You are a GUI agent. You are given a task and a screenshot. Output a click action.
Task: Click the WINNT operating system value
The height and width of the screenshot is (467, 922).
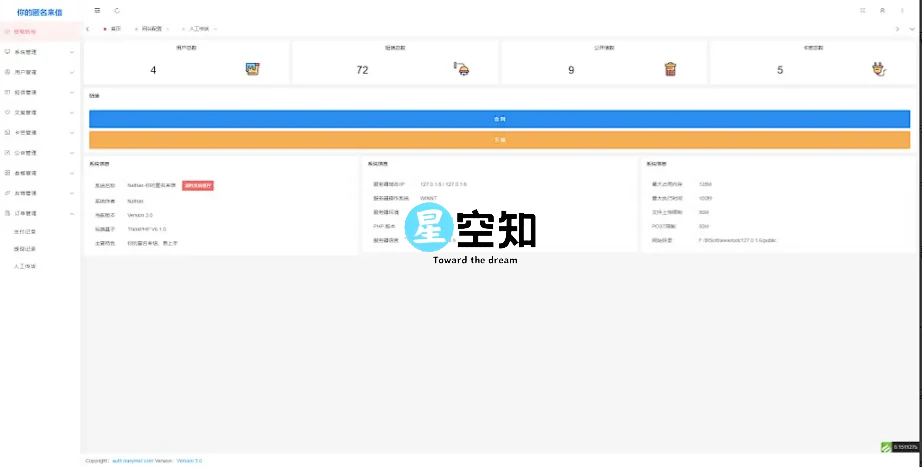[429, 198]
